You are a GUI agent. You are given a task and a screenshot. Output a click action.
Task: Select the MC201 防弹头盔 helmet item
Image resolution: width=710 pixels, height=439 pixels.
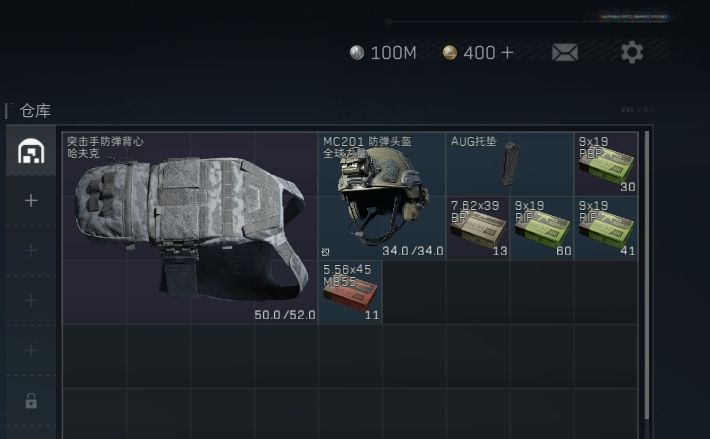pos(382,196)
